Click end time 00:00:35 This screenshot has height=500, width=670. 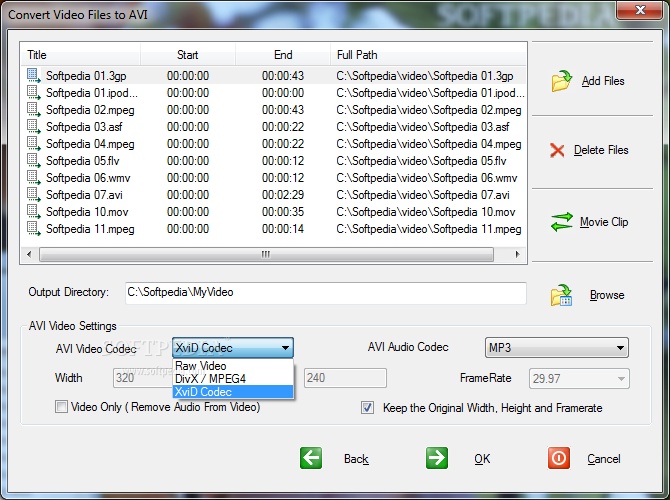283,212
